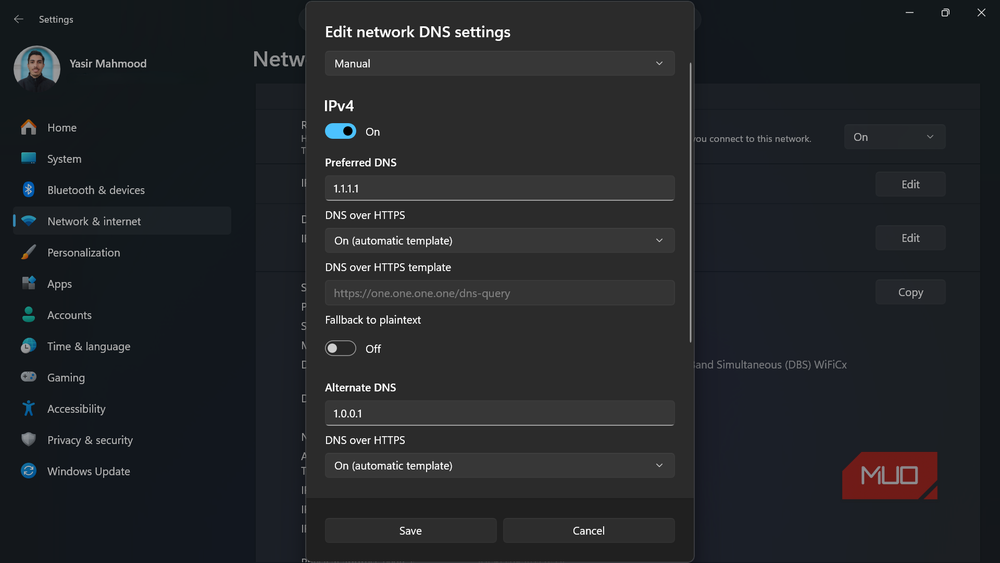Screen dimensions: 1000x563
Task: Click the Privacy & security shield icon
Action: tap(28, 439)
